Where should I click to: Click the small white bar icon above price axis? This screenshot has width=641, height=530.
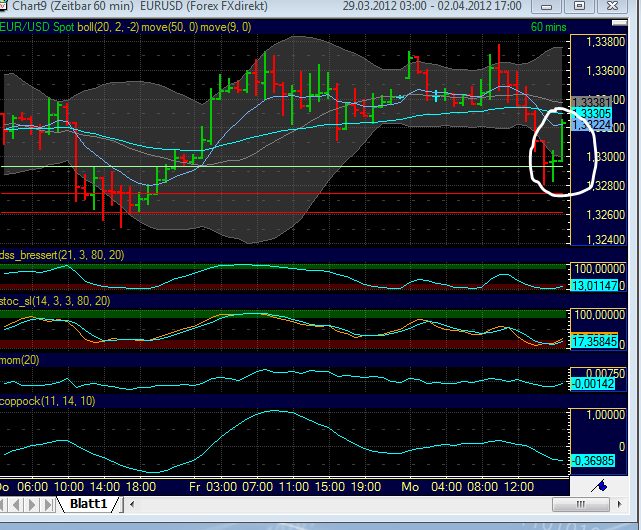click(x=619, y=23)
